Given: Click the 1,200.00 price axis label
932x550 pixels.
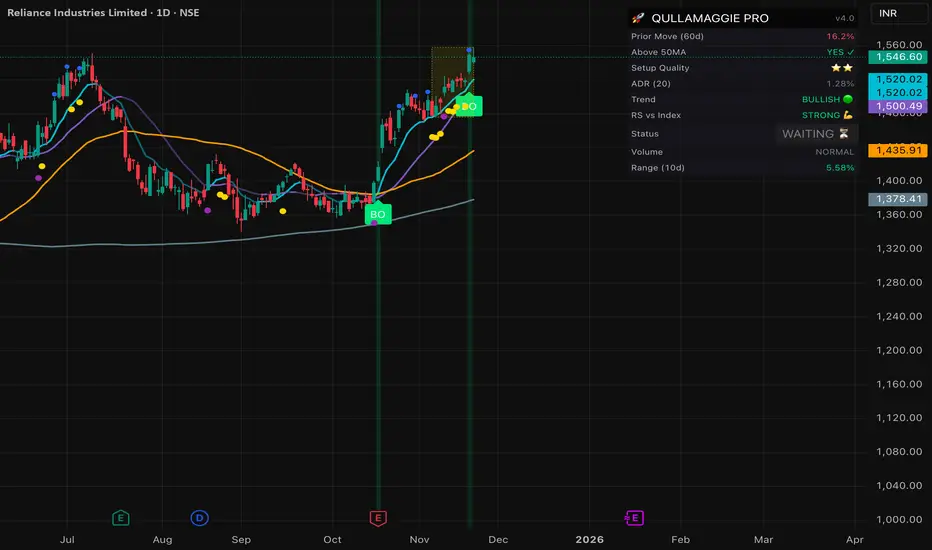Looking at the screenshot, I should [x=899, y=350].
